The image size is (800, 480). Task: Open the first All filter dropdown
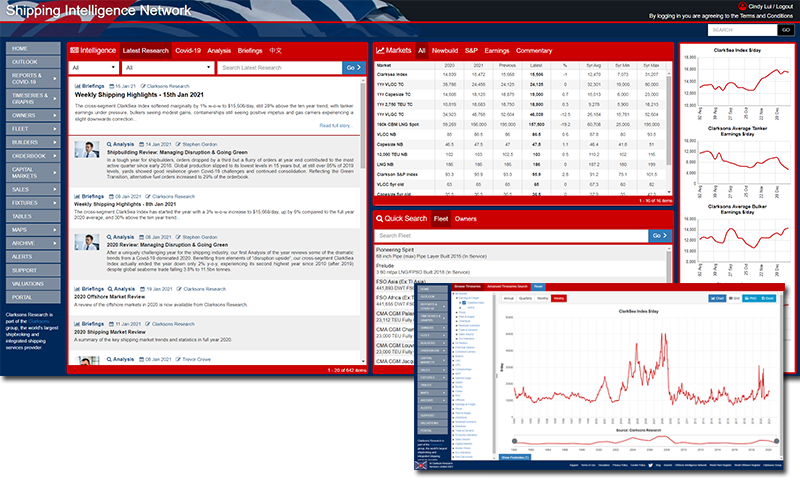94,67
